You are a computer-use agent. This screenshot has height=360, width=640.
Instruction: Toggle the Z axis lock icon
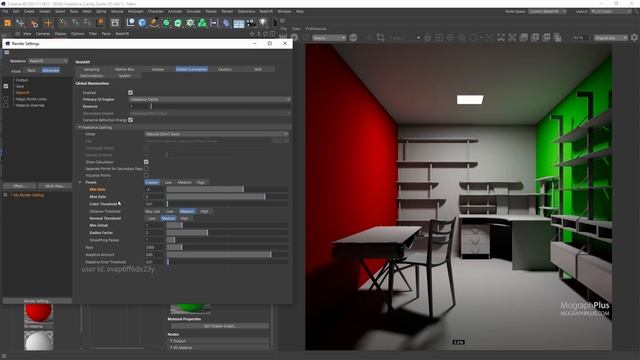point(87,22)
